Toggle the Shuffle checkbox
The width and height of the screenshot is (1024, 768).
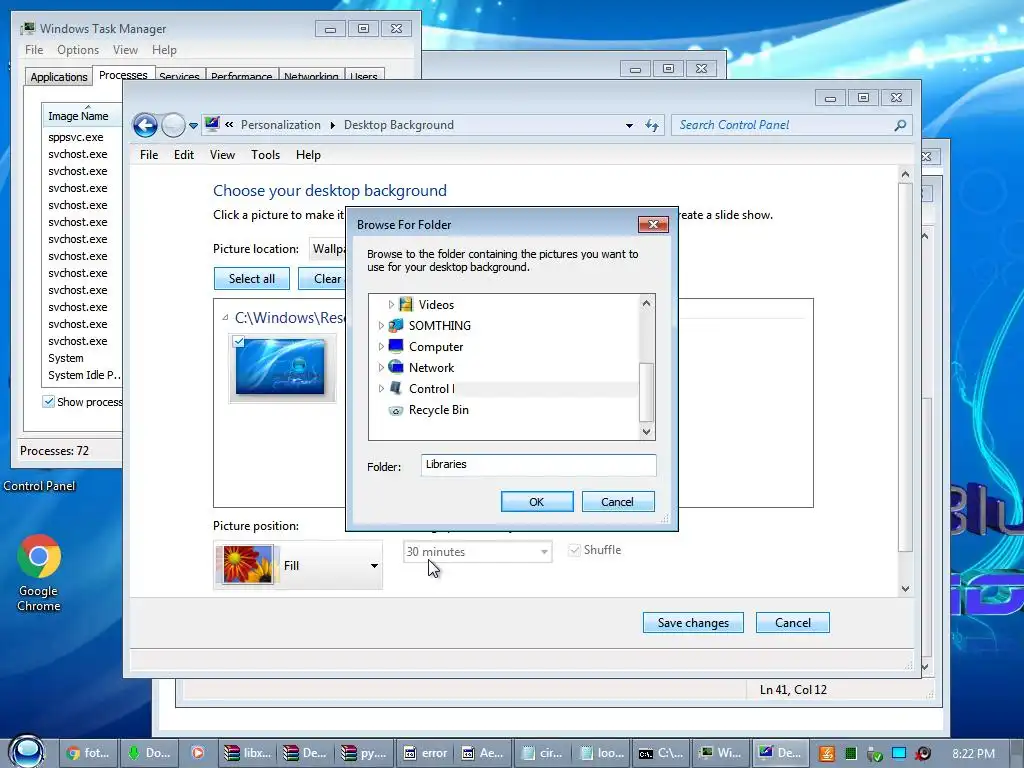tap(575, 550)
